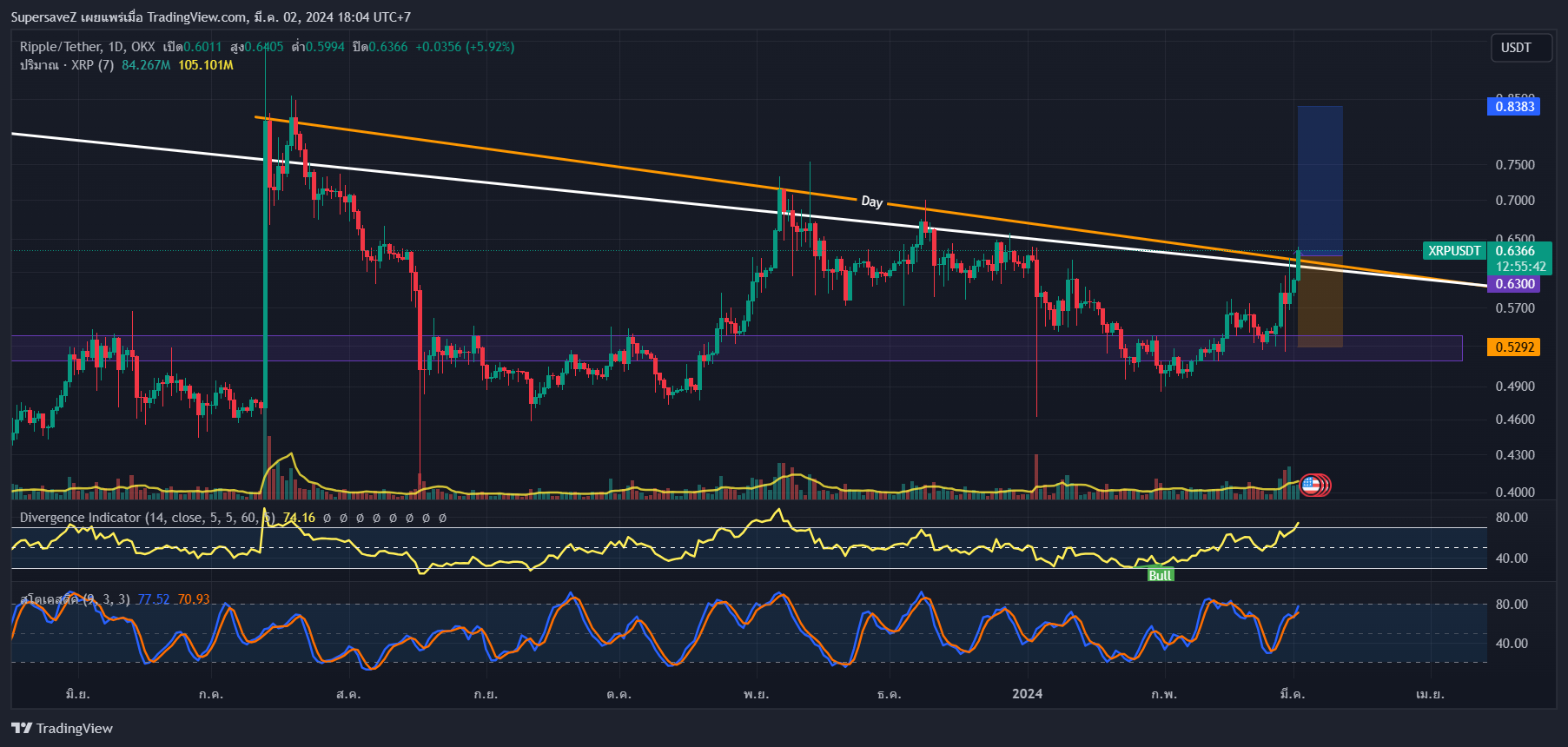Click the ต.ค. label on the time axis
Screen dimensions: 1568x747
(x=619, y=694)
